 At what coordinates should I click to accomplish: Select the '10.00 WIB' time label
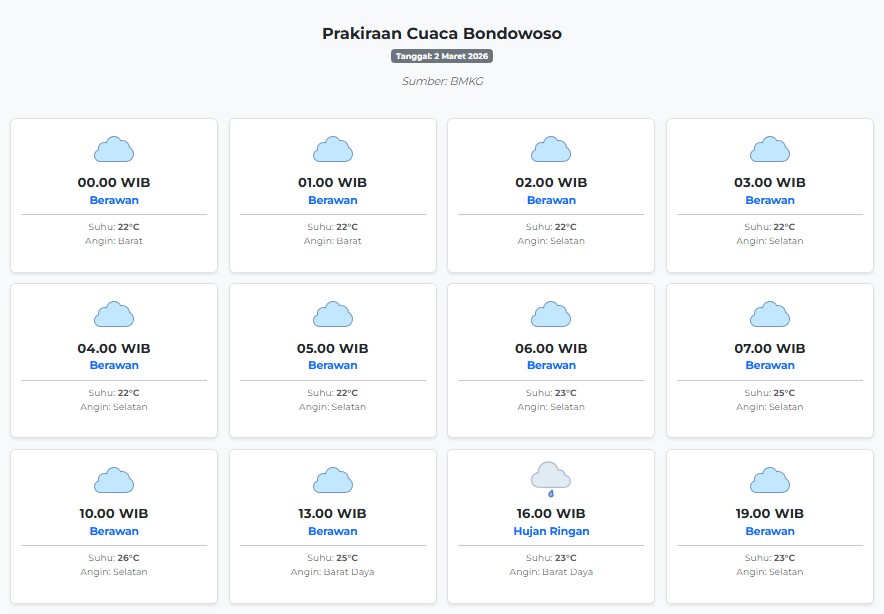pyautogui.click(x=114, y=513)
